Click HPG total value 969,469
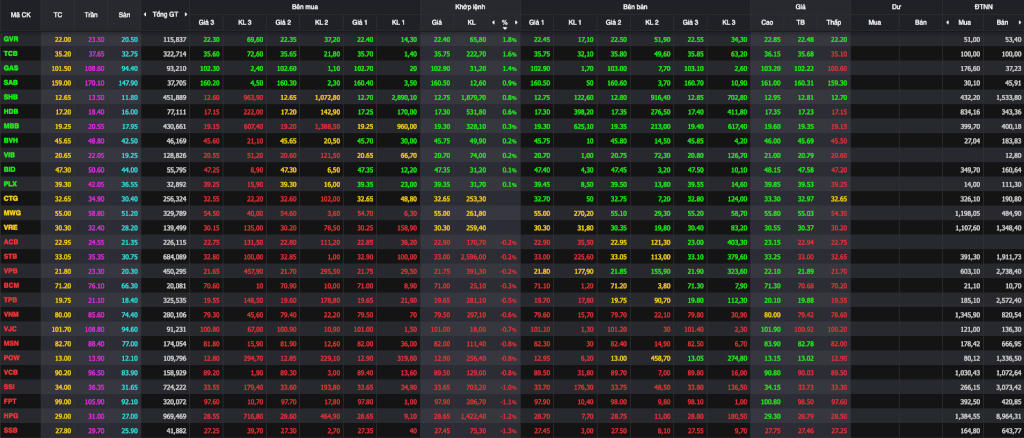Viewport: 1024px width, 438px height. click(x=173, y=414)
